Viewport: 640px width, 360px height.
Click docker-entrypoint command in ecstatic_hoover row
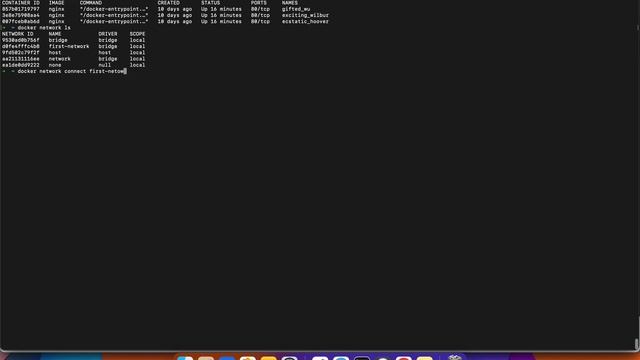(x=114, y=21)
